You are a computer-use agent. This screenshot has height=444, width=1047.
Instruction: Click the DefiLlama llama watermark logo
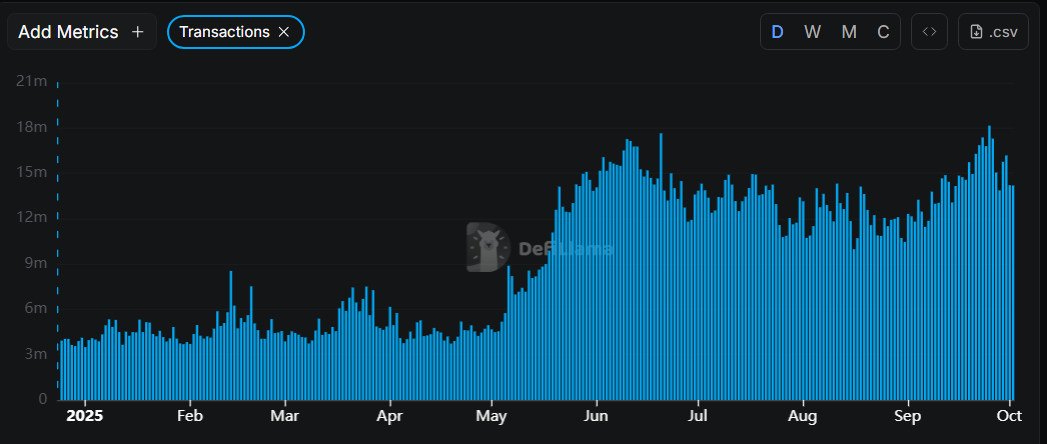point(488,247)
